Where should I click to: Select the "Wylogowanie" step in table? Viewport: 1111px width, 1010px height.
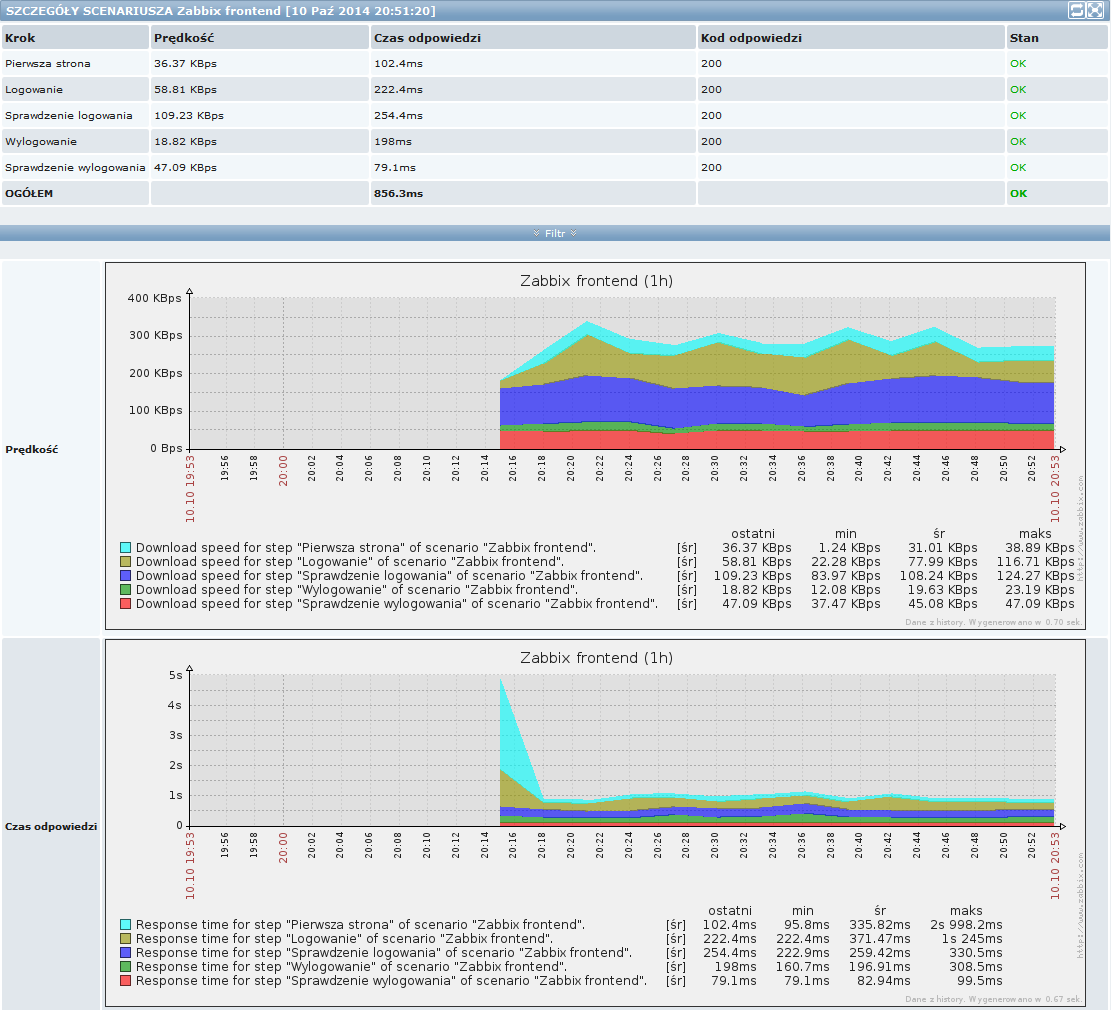coord(41,142)
